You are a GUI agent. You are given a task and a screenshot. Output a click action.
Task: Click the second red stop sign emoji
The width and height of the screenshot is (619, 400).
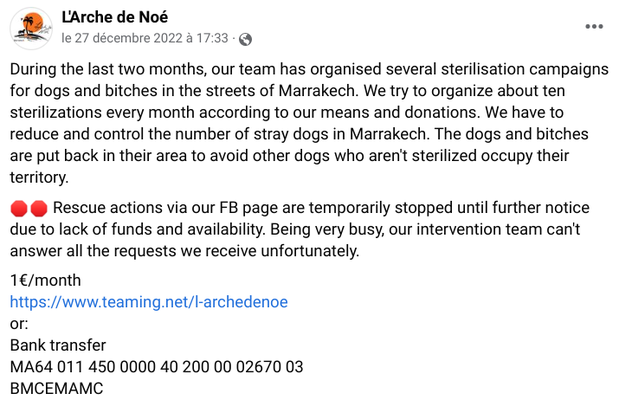click(39, 208)
